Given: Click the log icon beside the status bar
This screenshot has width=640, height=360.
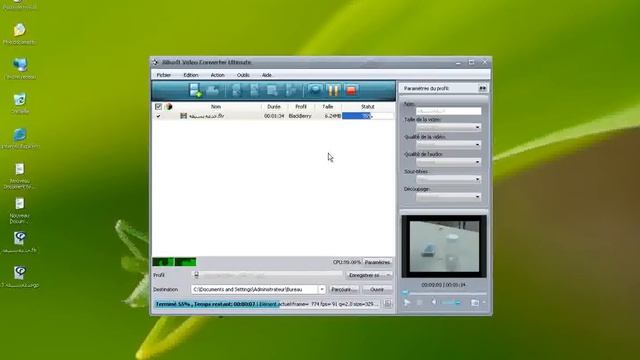Looking at the screenshot, I should [x=388, y=304].
